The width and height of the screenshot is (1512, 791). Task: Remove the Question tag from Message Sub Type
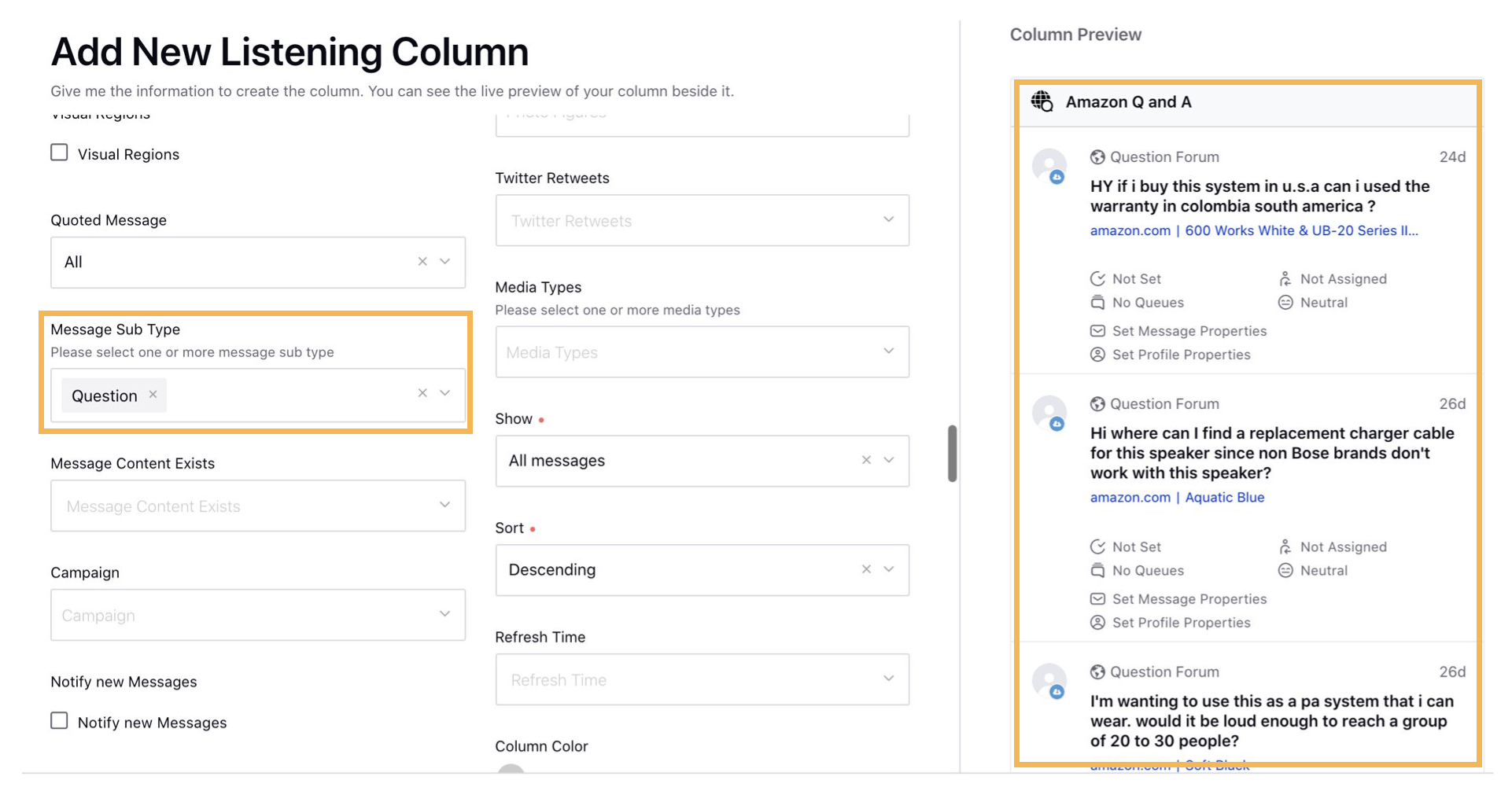(x=153, y=395)
